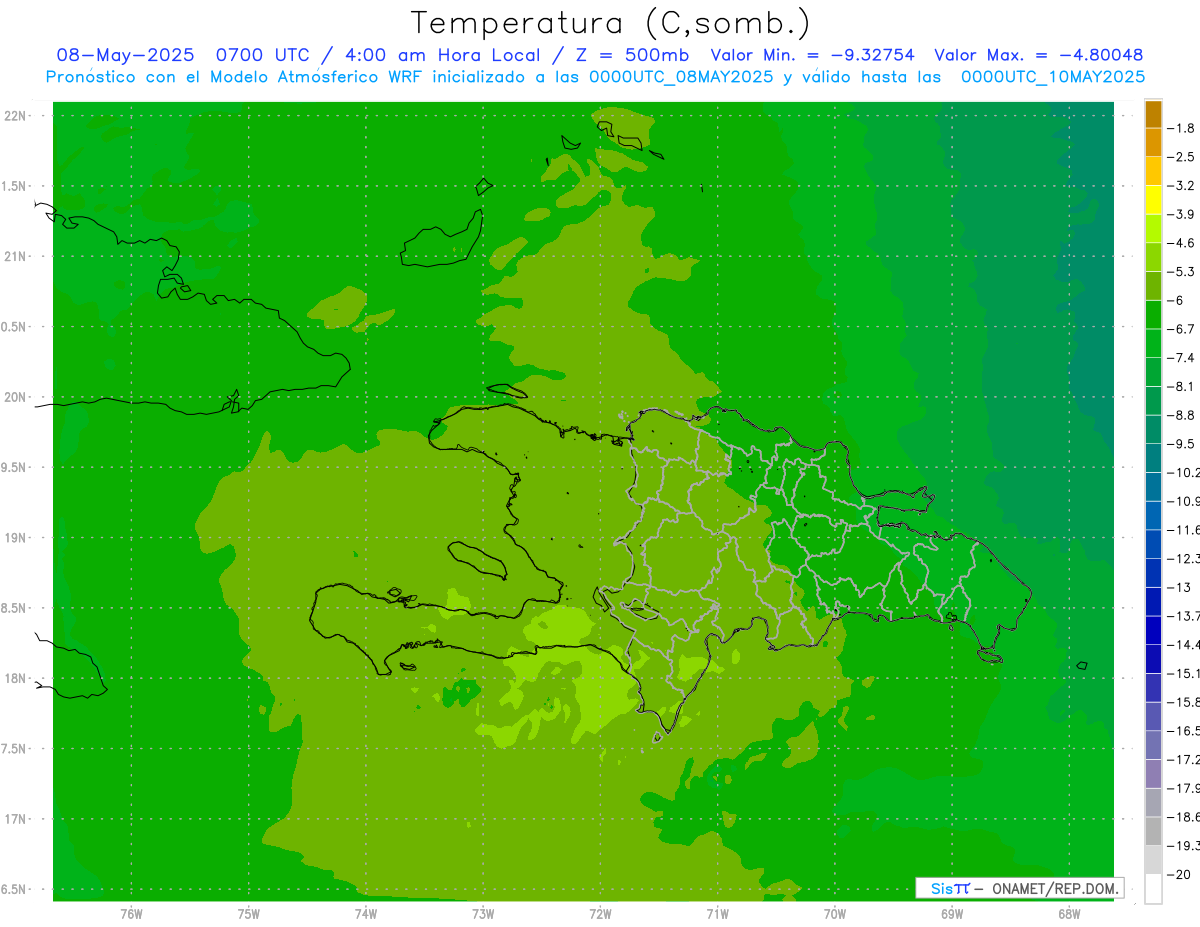Click the yellow swatch between -3.2 and -3.9
Screen dimensions: 1200x927
[1153, 200]
